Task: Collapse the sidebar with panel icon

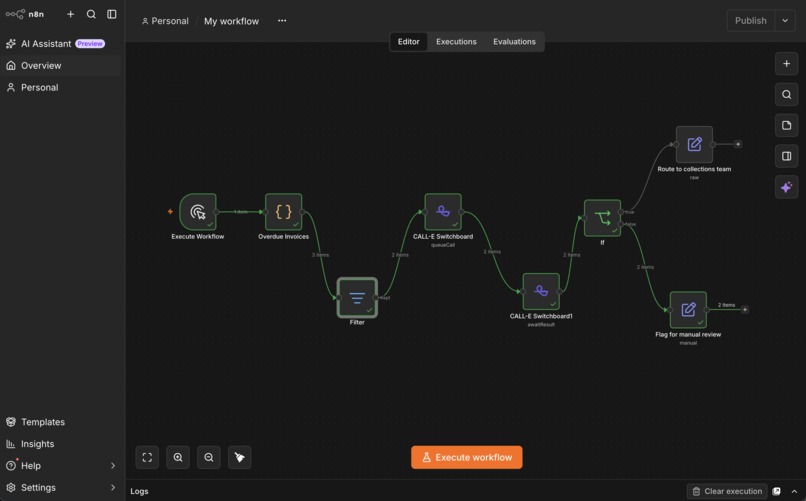Action: pos(112,14)
